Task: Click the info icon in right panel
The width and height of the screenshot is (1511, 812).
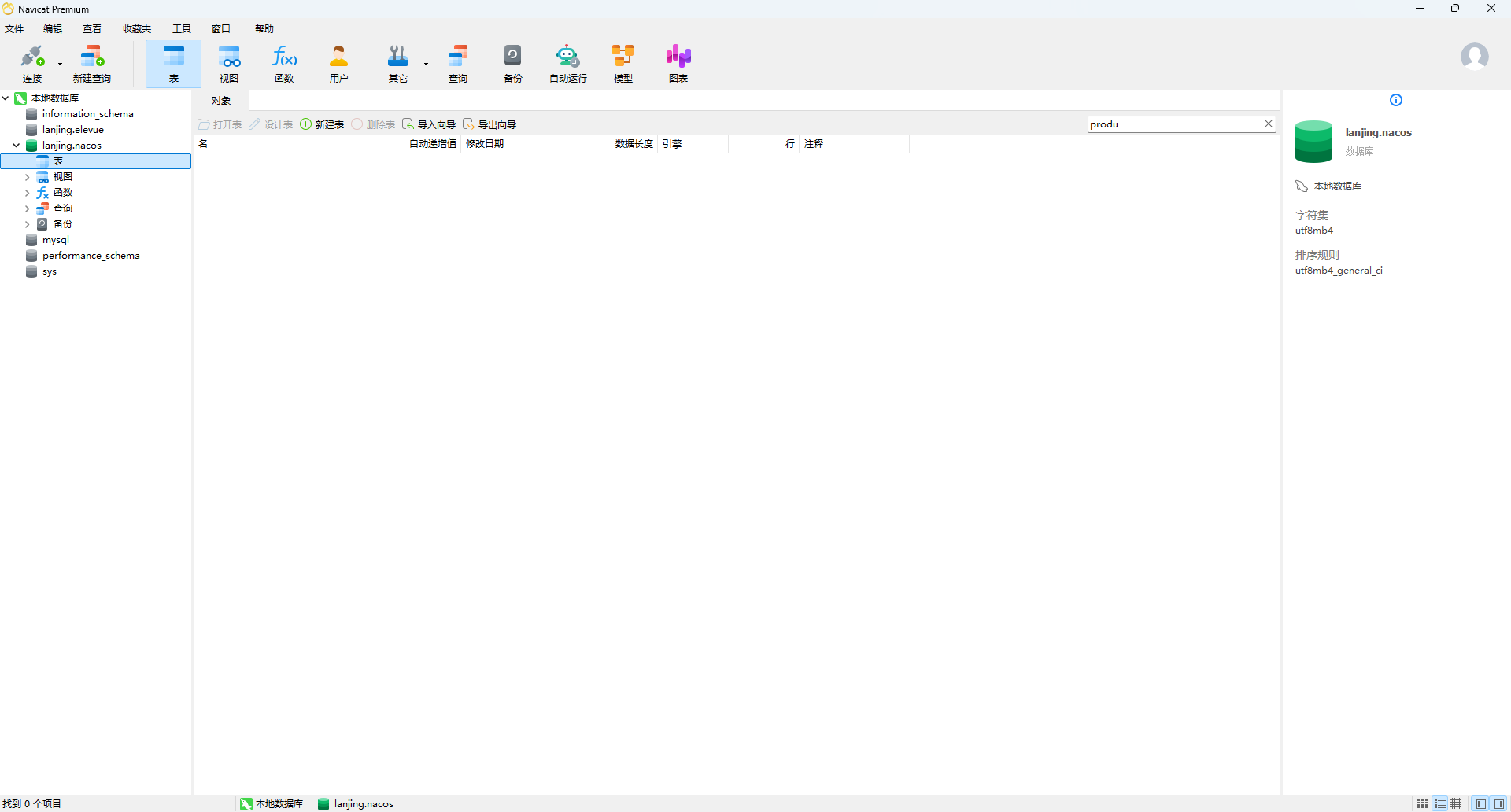Action: [x=1396, y=100]
